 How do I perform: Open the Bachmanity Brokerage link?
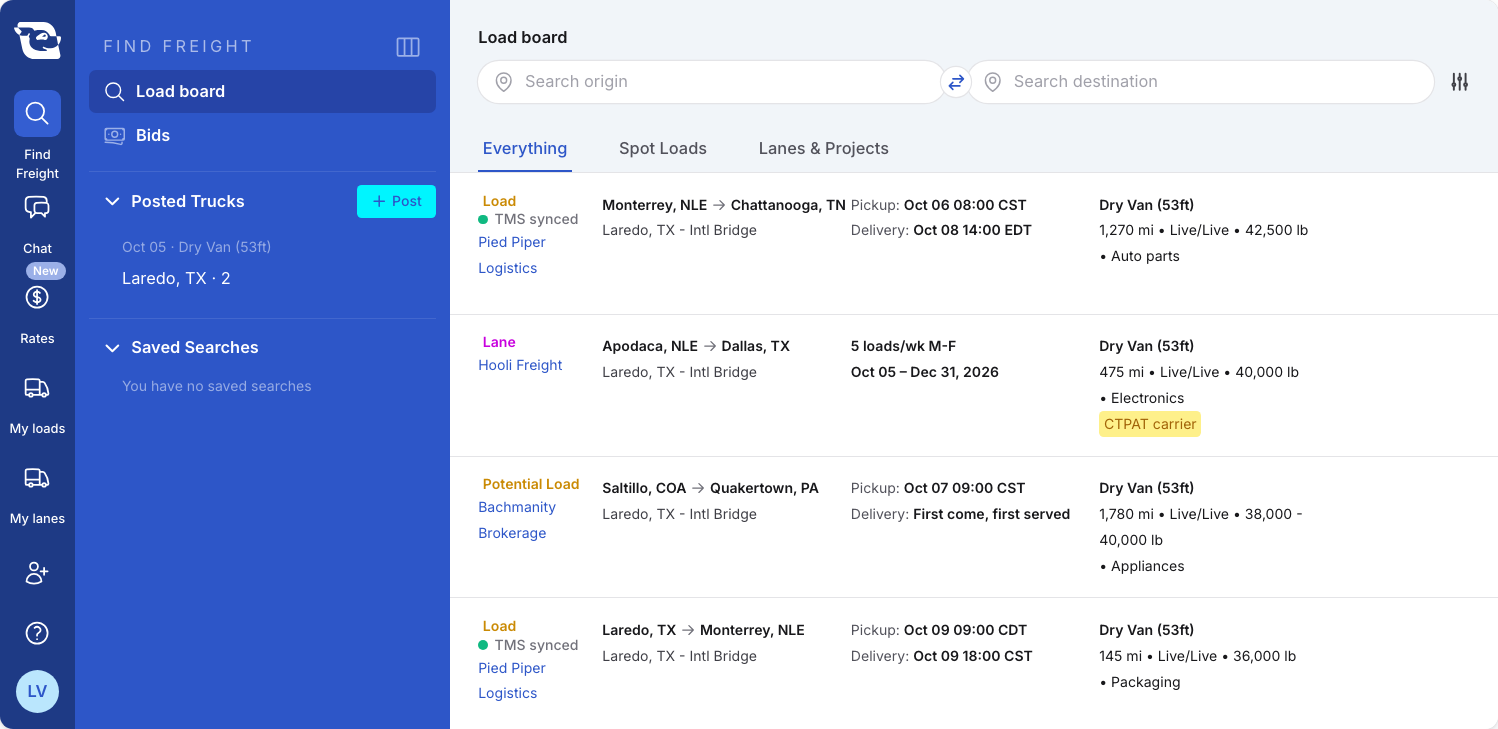(517, 520)
